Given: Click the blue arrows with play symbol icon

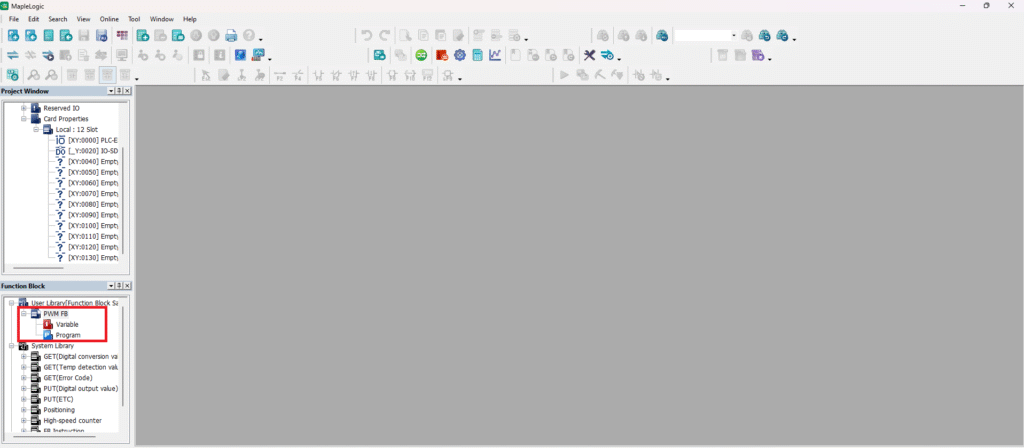Looking at the screenshot, I should 48,56.
